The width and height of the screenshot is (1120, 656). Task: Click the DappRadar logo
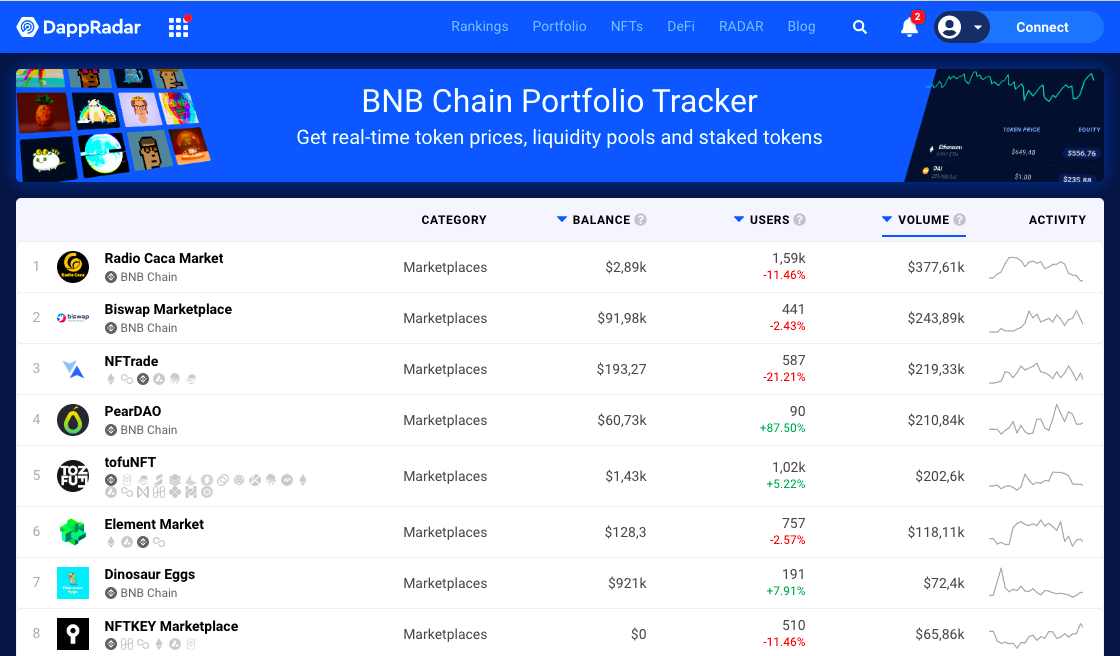(79, 27)
